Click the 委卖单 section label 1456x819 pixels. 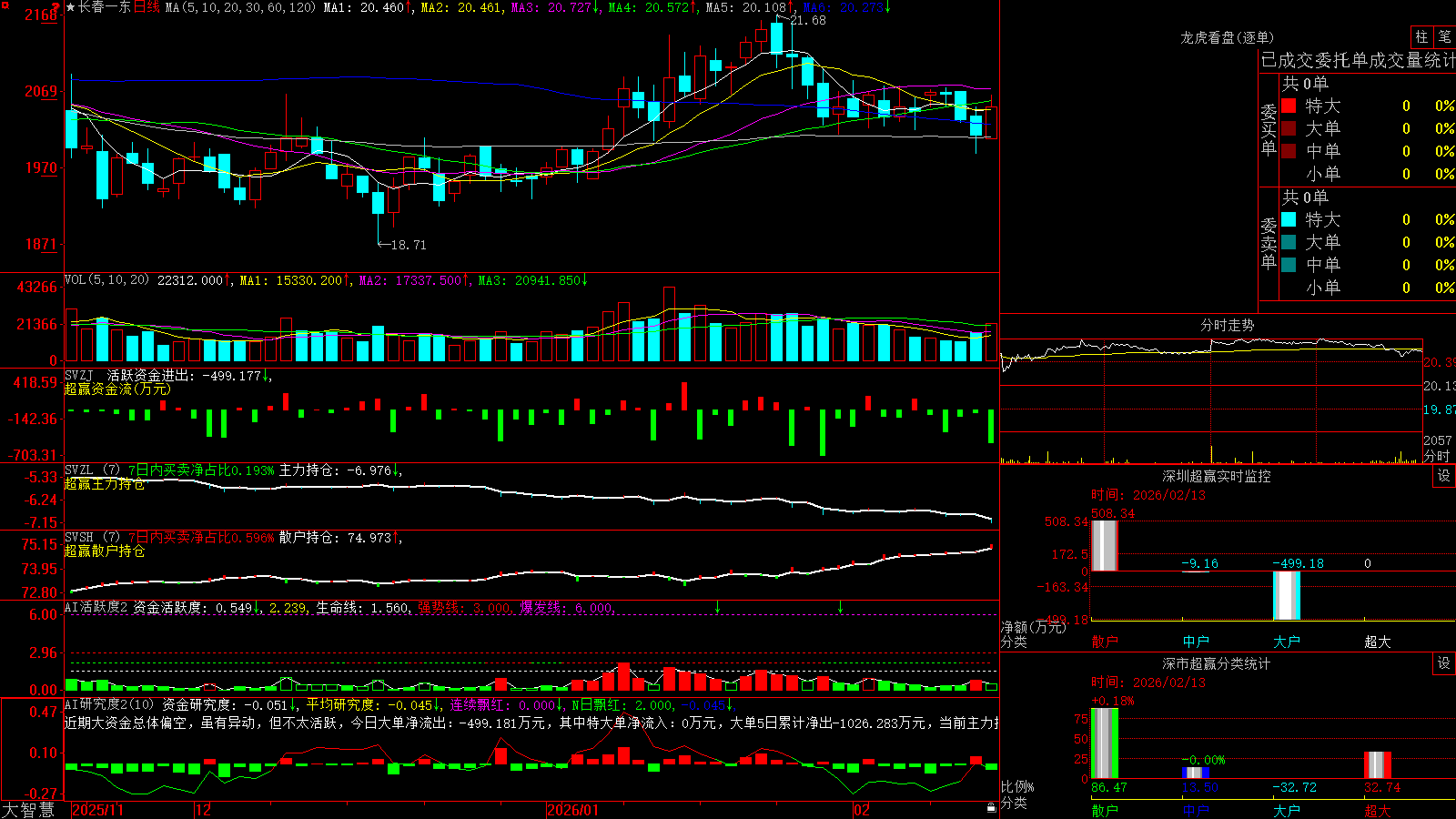click(1269, 244)
